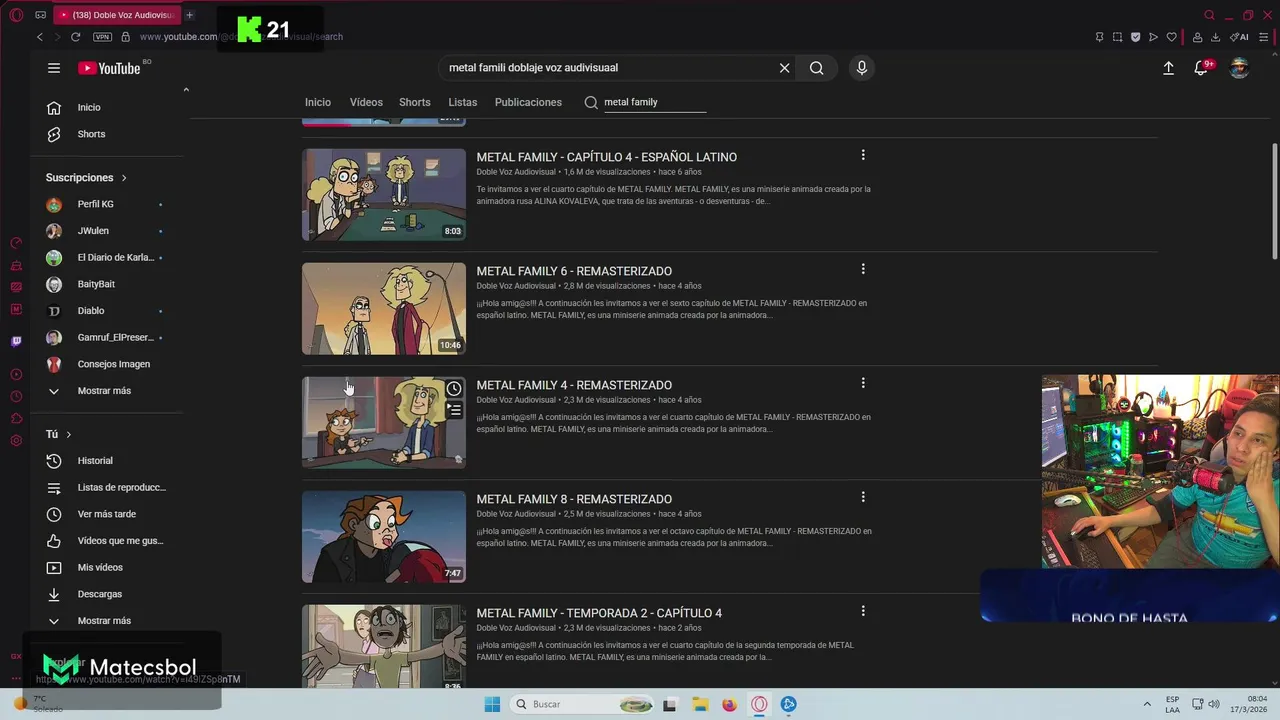
Task: Open Windows Start menu
Action: (492, 704)
